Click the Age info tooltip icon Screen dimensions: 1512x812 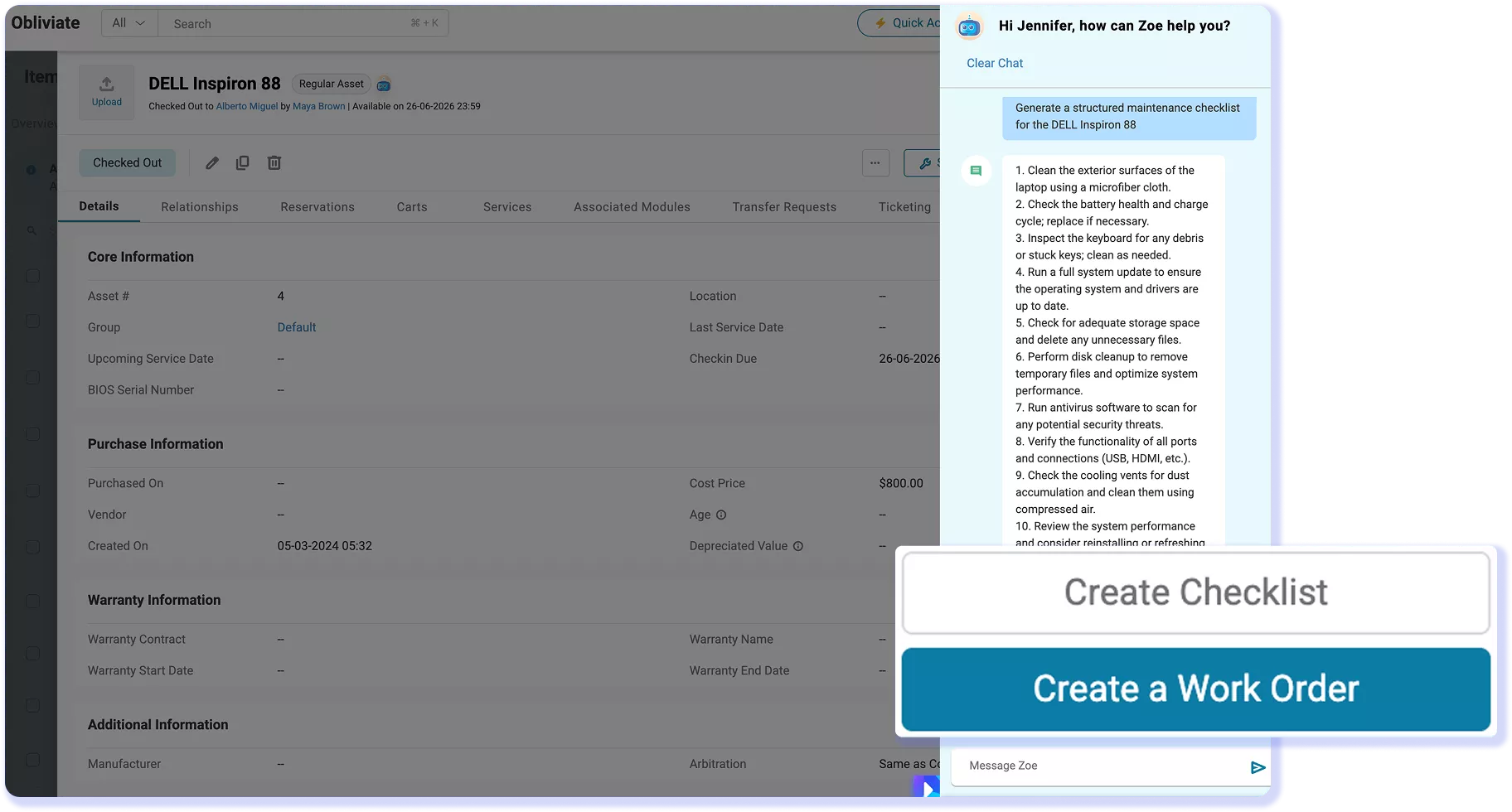tap(721, 515)
